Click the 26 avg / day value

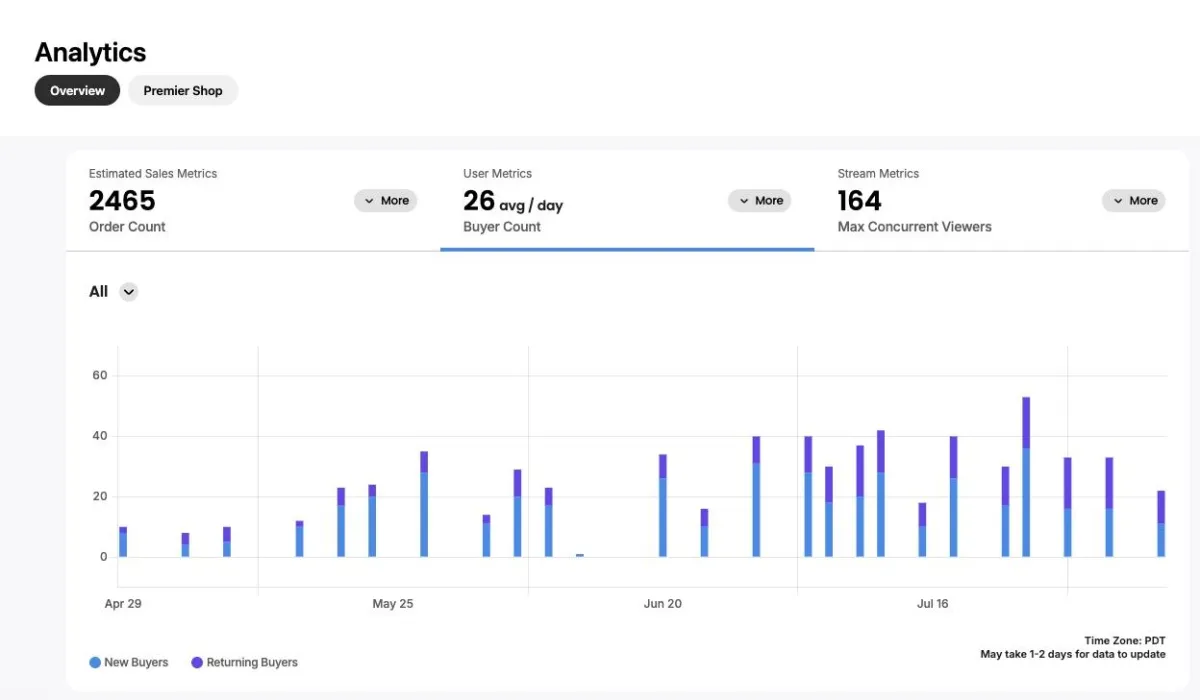(513, 202)
